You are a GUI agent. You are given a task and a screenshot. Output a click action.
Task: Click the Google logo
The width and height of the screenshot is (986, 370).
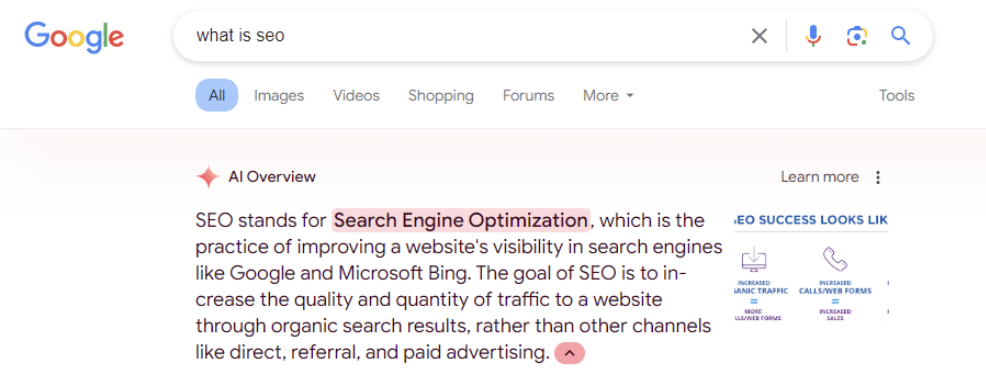74,38
